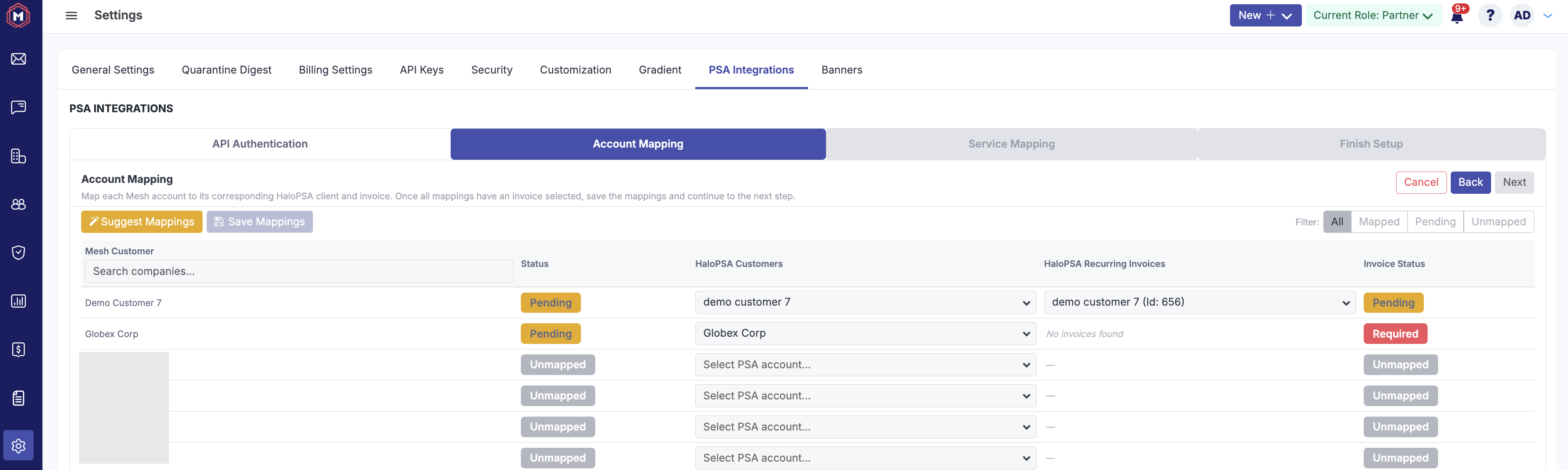This screenshot has height=470, width=1568.
Task: Click the Save Mappings button
Action: click(259, 222)
